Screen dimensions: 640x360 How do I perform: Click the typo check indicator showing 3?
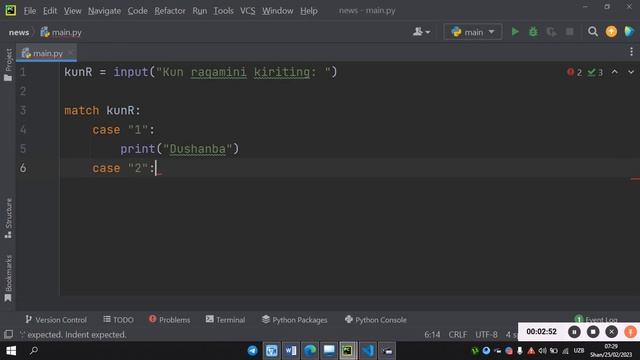[x=595, y=73]
